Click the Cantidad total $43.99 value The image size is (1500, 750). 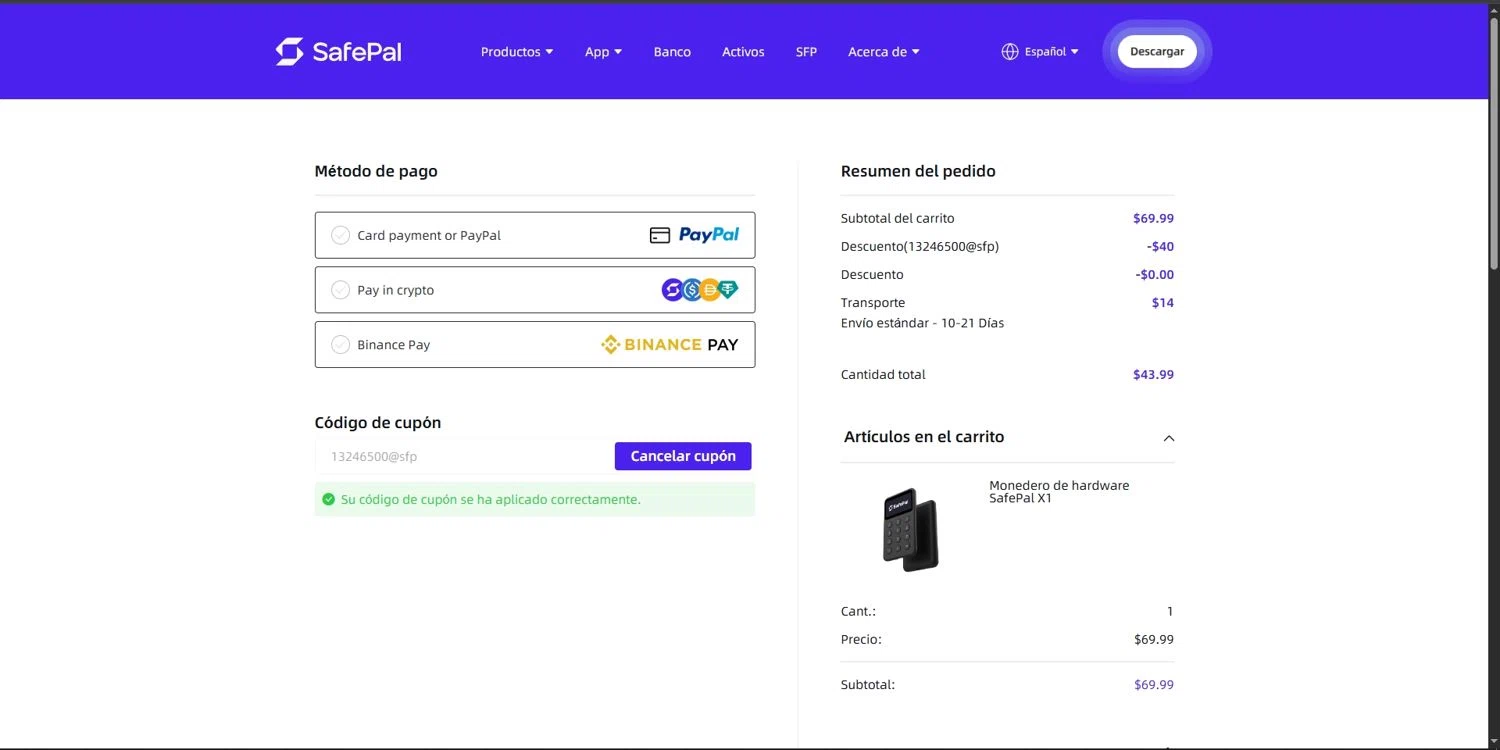click(1153, 375)
